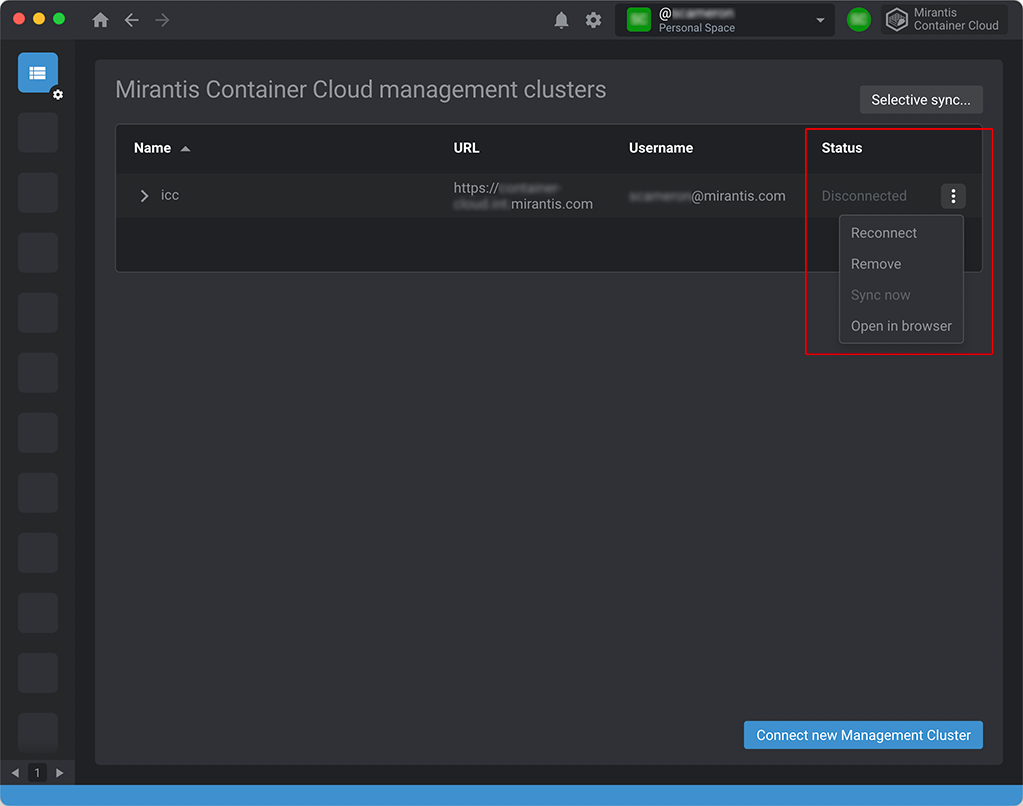Open preferences gear in top bar
The image size is (1023, 806).
click(593, 20)
